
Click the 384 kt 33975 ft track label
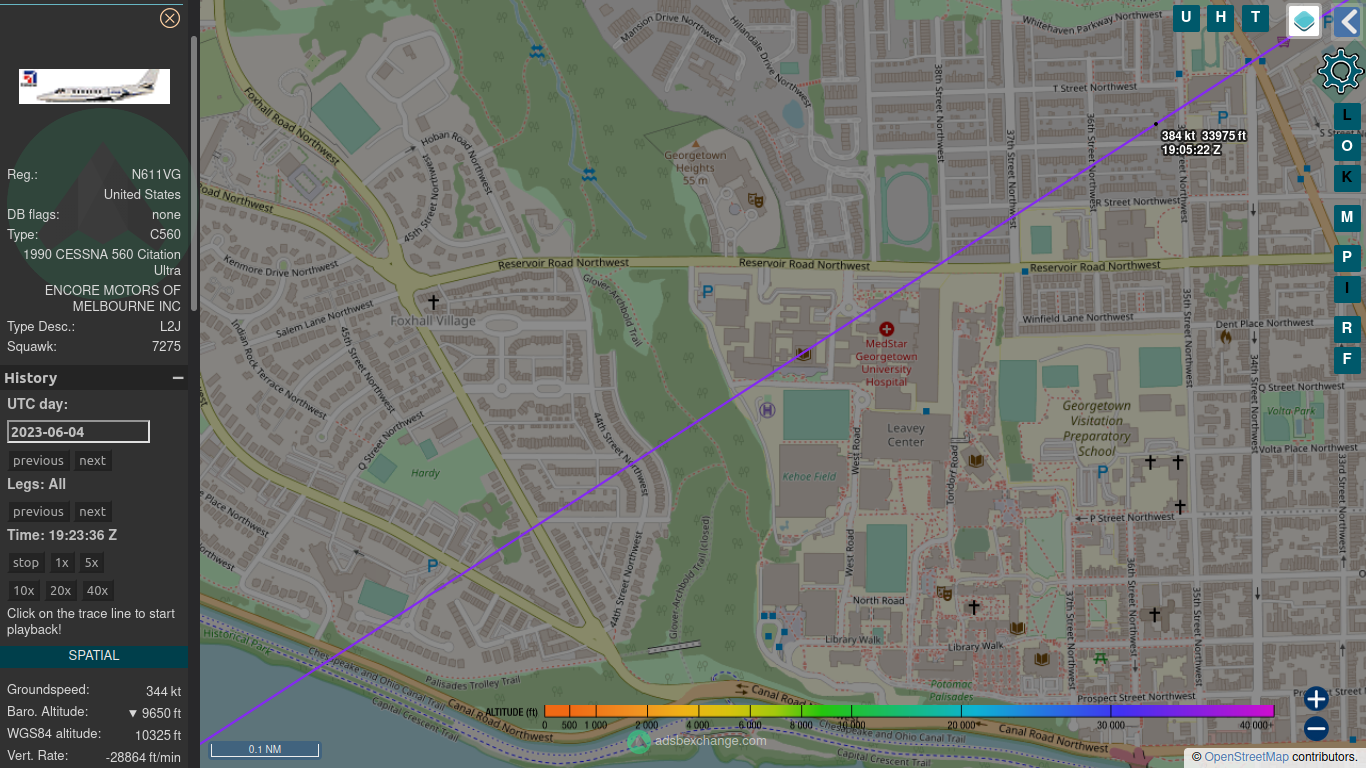coord(1204,142)
